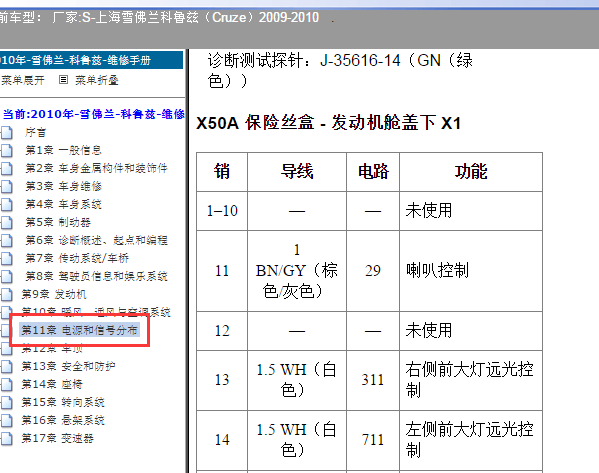The width and height of the screenshot is (599, 473).
Task: Click circuit number 29 cell
Action: 373,271
